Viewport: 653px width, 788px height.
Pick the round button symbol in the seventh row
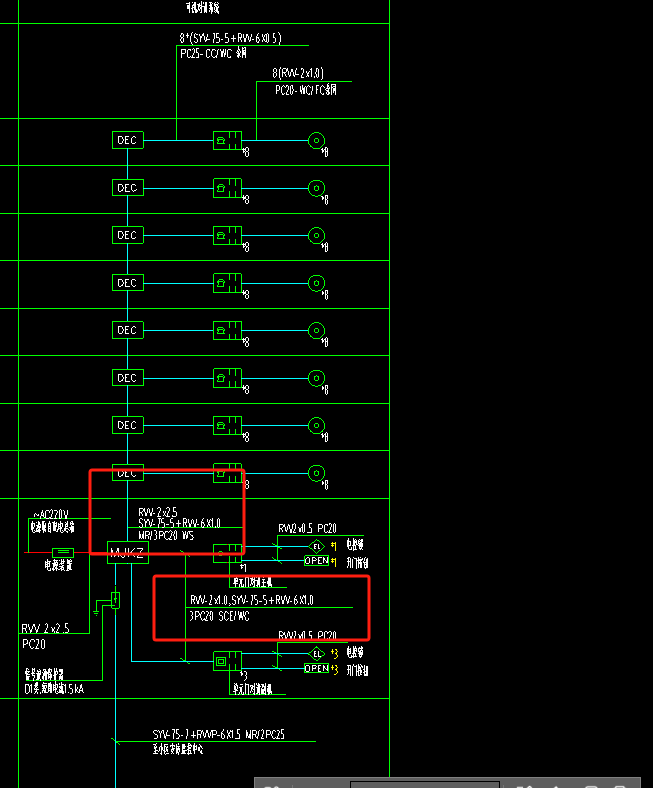click(x=316, y=425)
